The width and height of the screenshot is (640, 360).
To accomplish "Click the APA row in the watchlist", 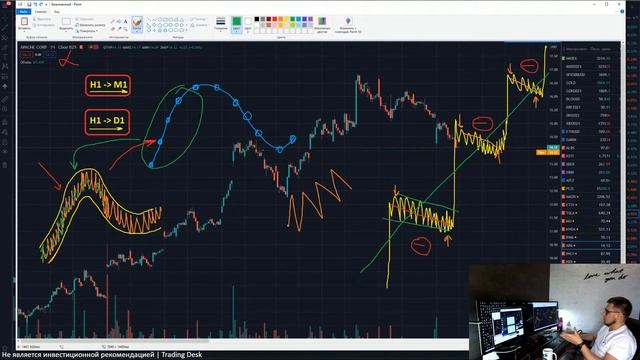I will point(591,245).
